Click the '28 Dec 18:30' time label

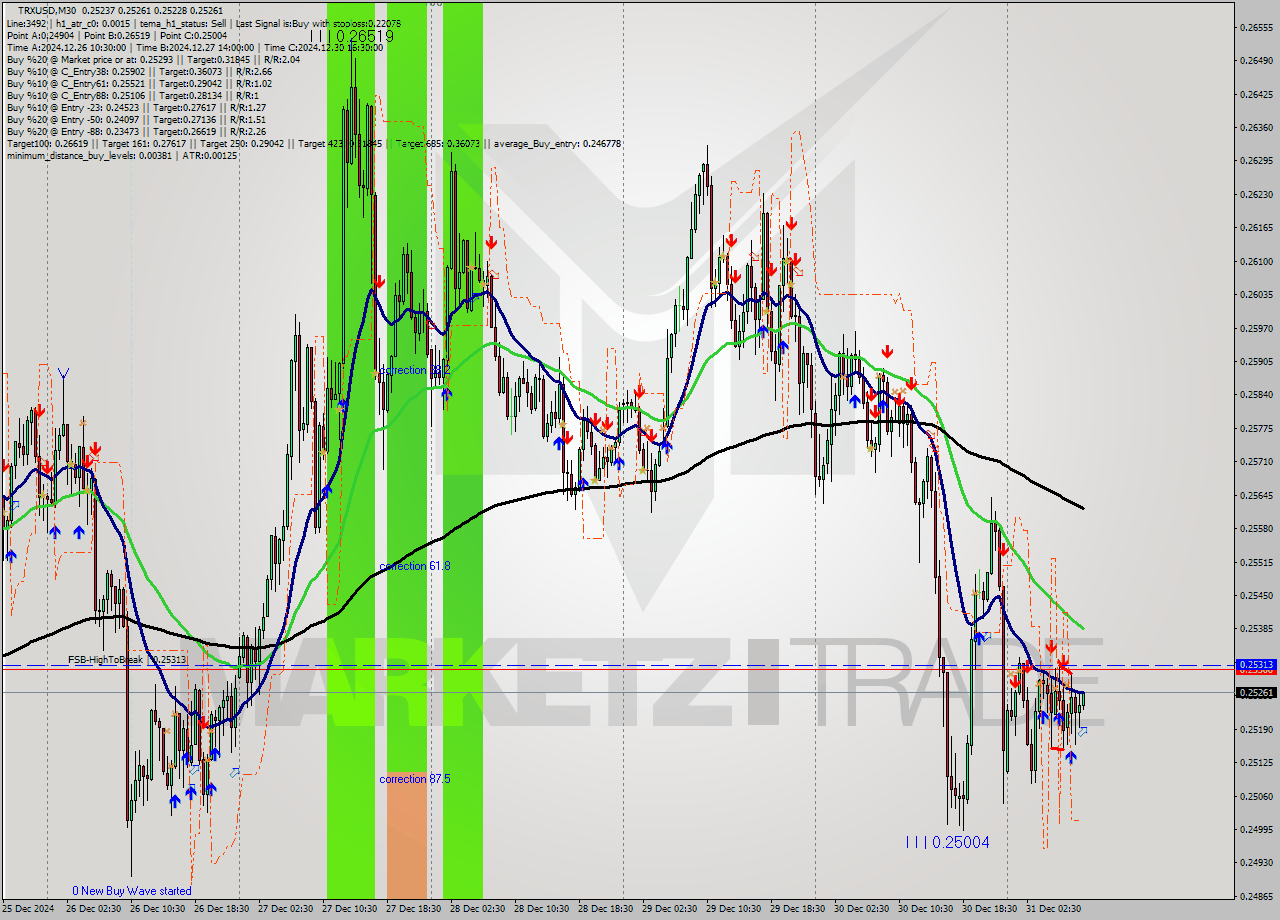606,909
